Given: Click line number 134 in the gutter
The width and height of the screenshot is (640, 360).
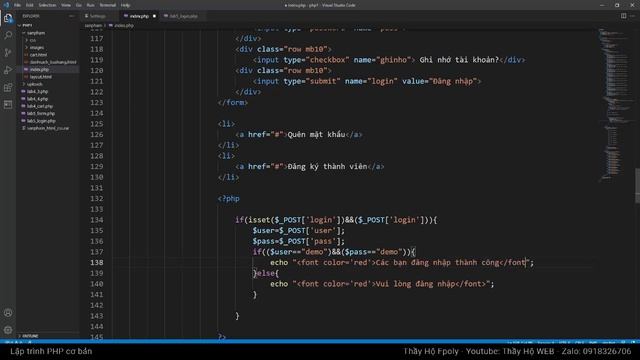Looking at the screenshot, I should [97, 220].
